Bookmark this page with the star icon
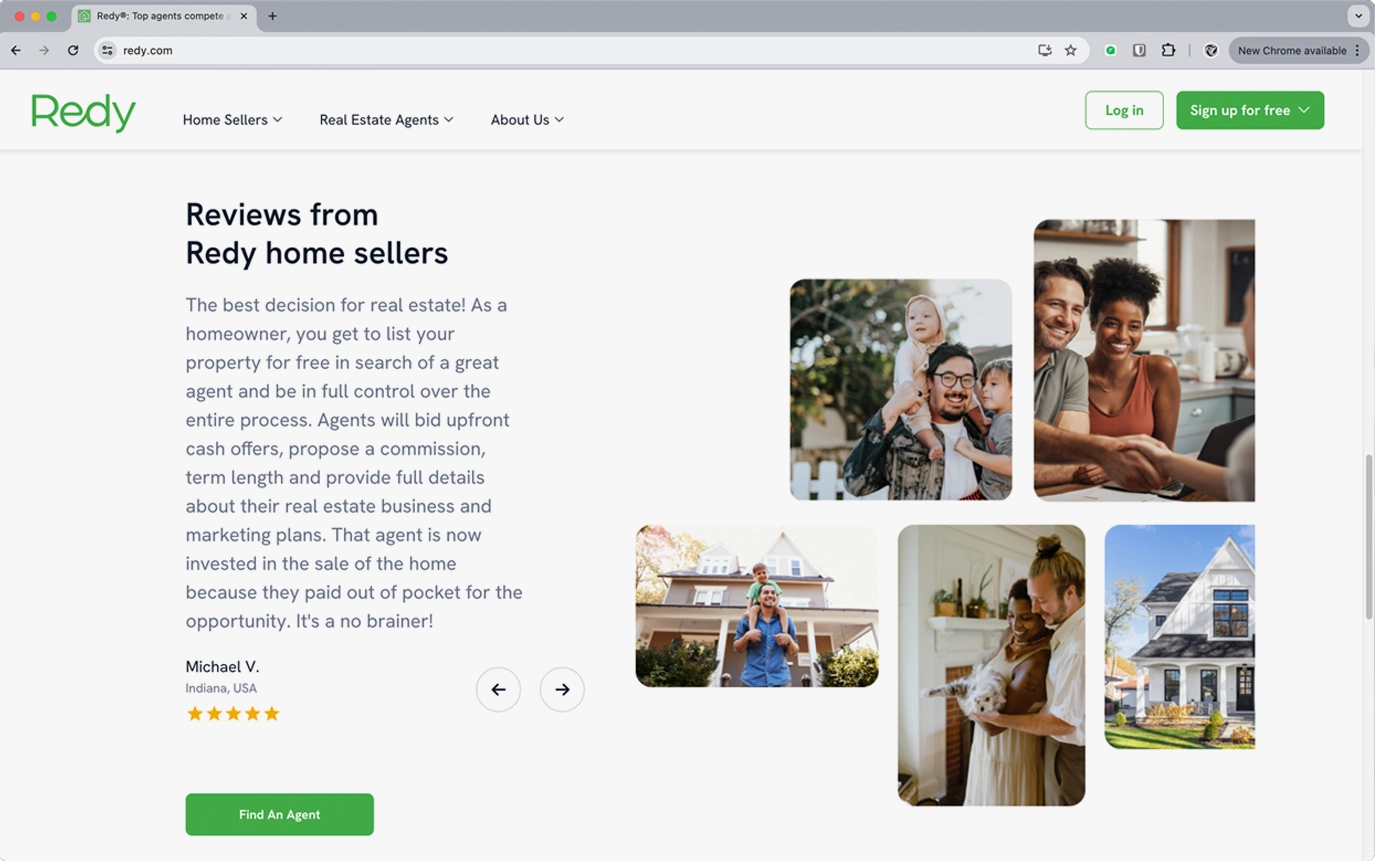1375x862 pixels. click(1071, 50)
